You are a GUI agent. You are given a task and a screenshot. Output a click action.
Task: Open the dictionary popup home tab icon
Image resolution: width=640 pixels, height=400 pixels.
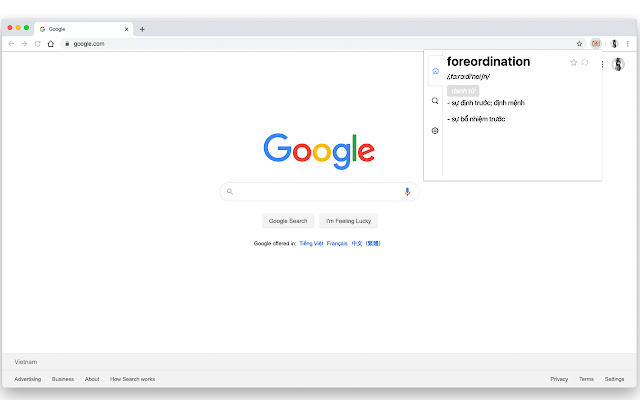coord(436,71)
